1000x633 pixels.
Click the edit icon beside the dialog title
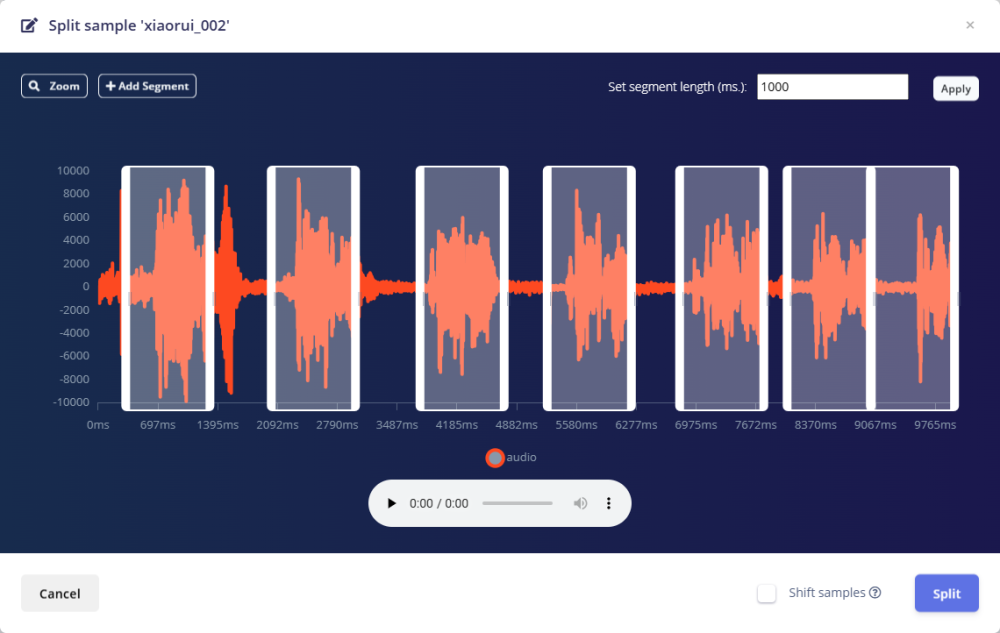pos(30,25)
